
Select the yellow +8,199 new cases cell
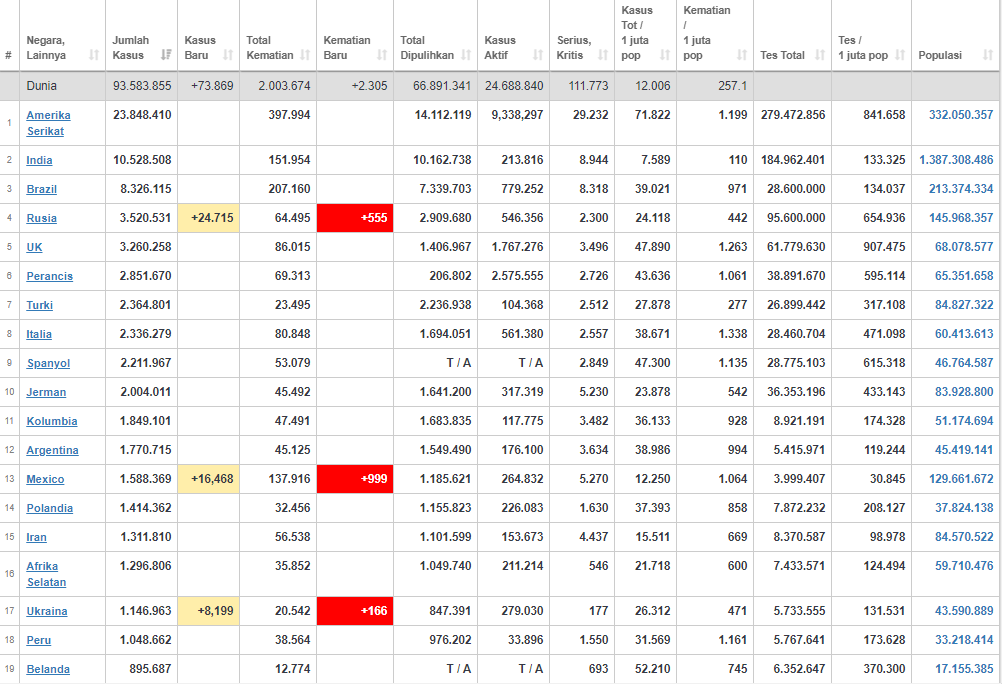208,611
